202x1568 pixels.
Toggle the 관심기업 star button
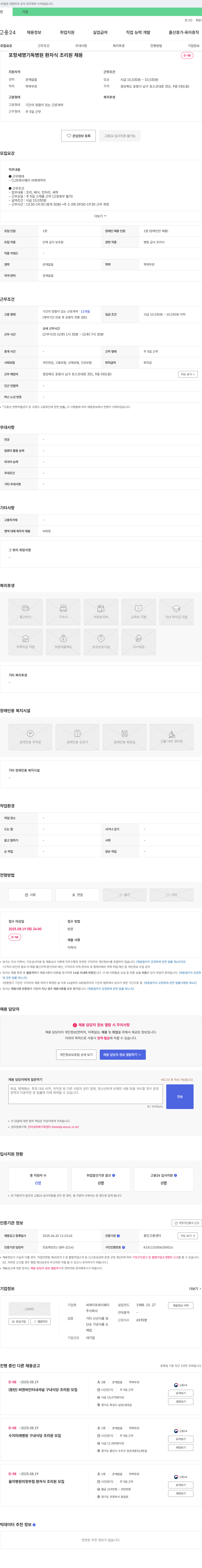tap(19, 1322)
